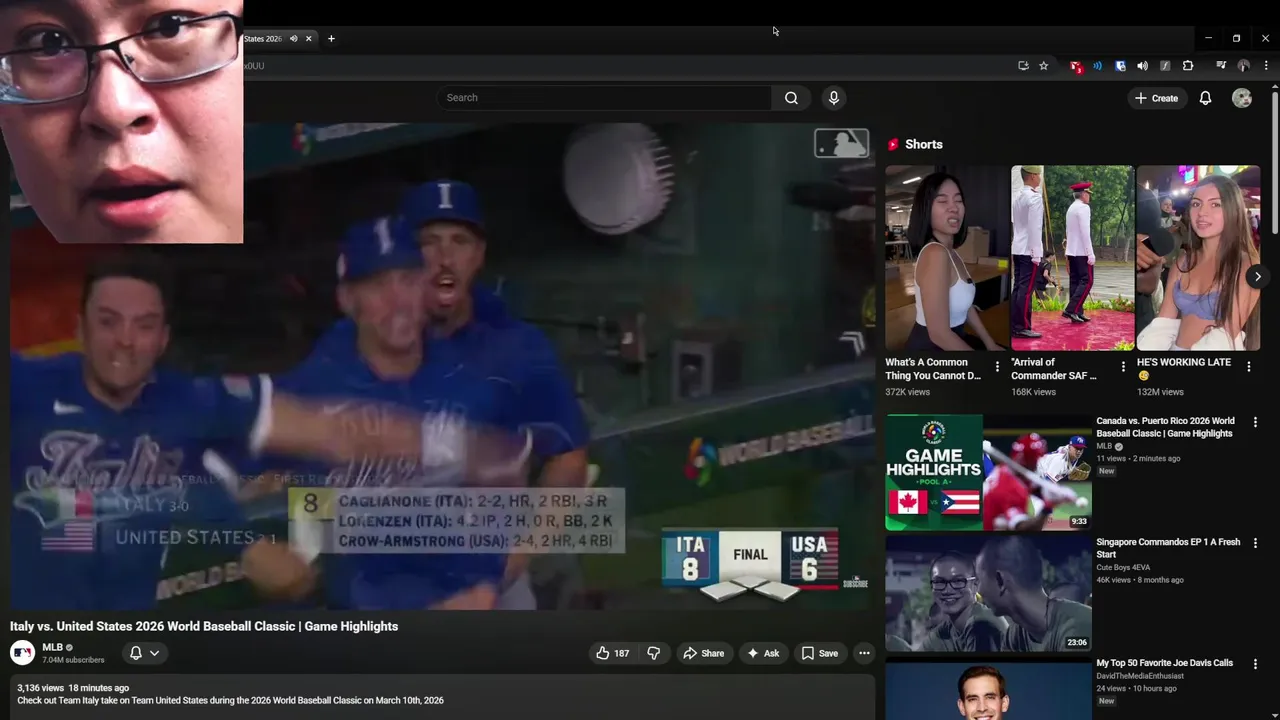Image resolution: width=1280 pixels, height=720 pixels.
Task: Open options for "HE'S WORKING LATE" short
Action: click(x=1248, y=367)
